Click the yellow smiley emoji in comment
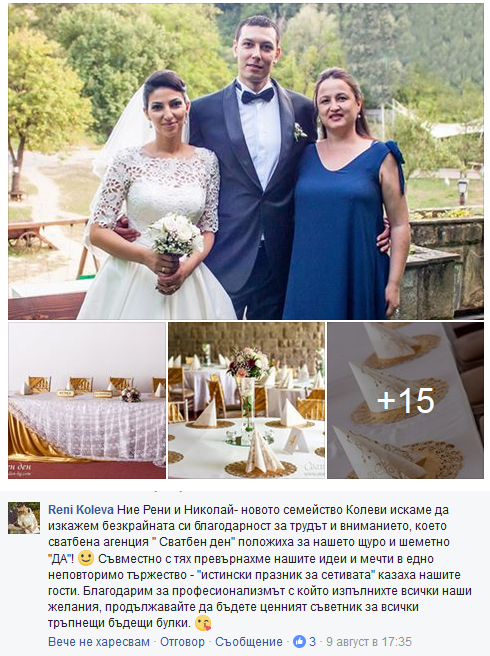Viewport: 490px width, 656px height. click(86, 558)
